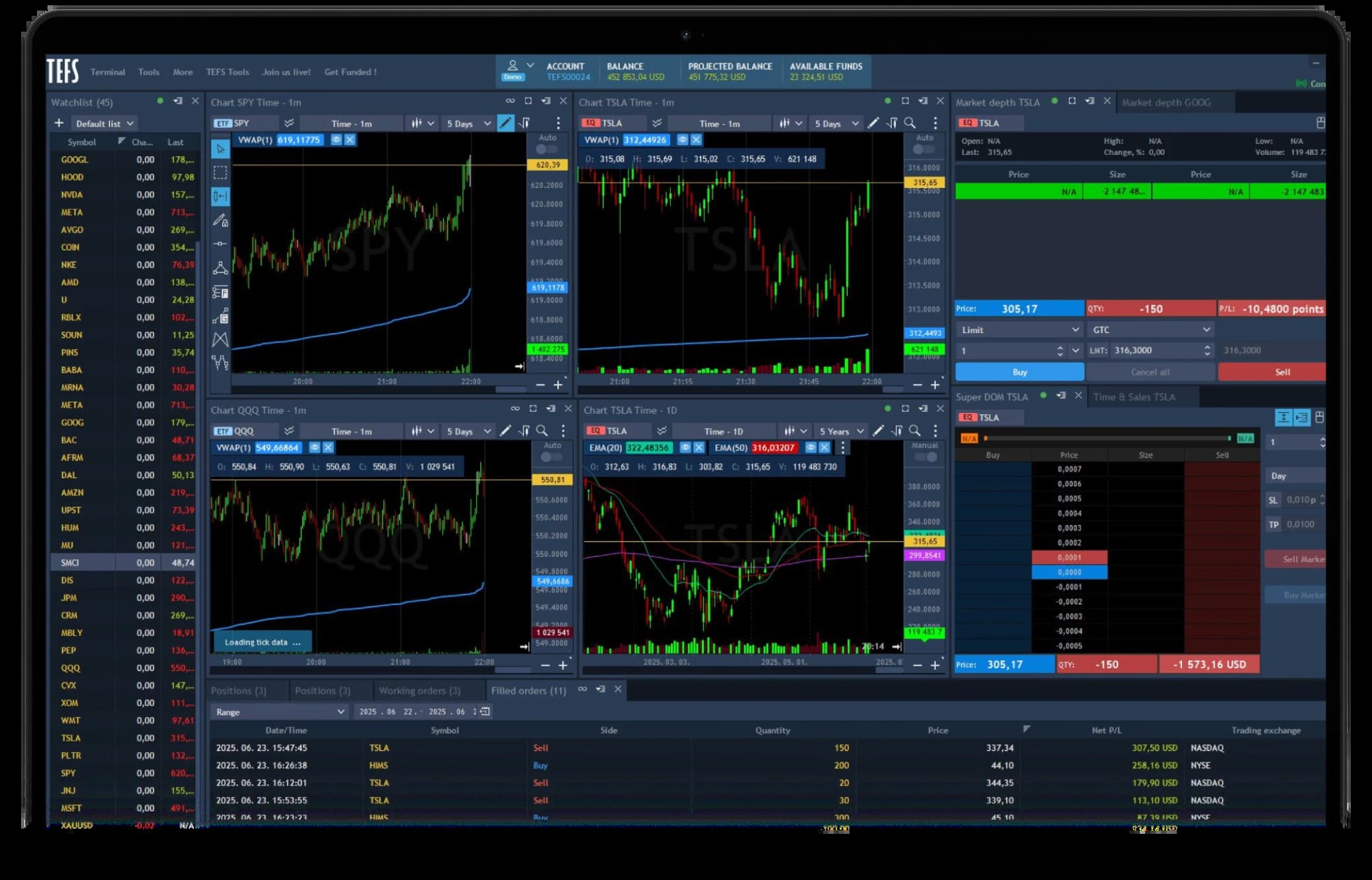Click the overlay compare icon next to QQQ symbol
1372x880 pixels.
[x=289, y=431]
